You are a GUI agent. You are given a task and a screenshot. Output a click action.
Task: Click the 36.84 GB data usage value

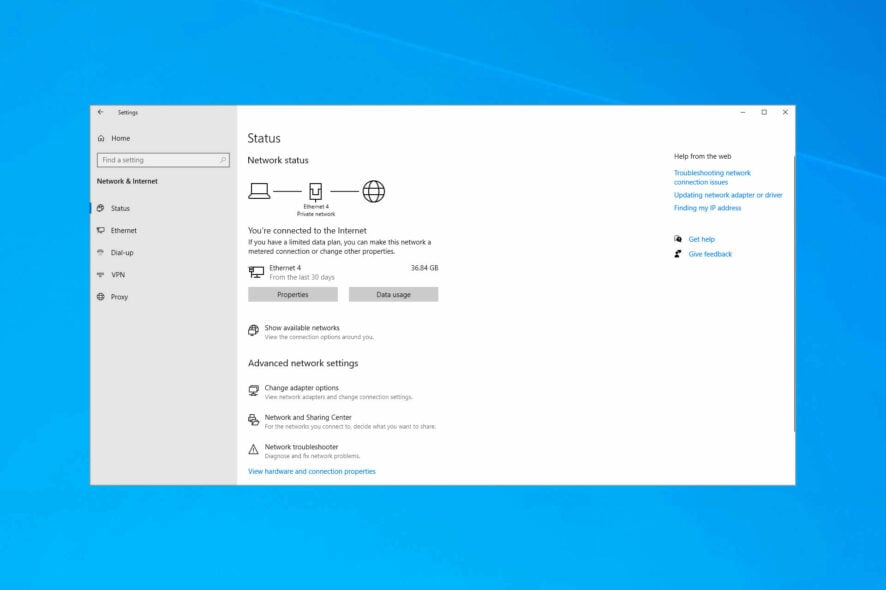(x=424, y=268)
